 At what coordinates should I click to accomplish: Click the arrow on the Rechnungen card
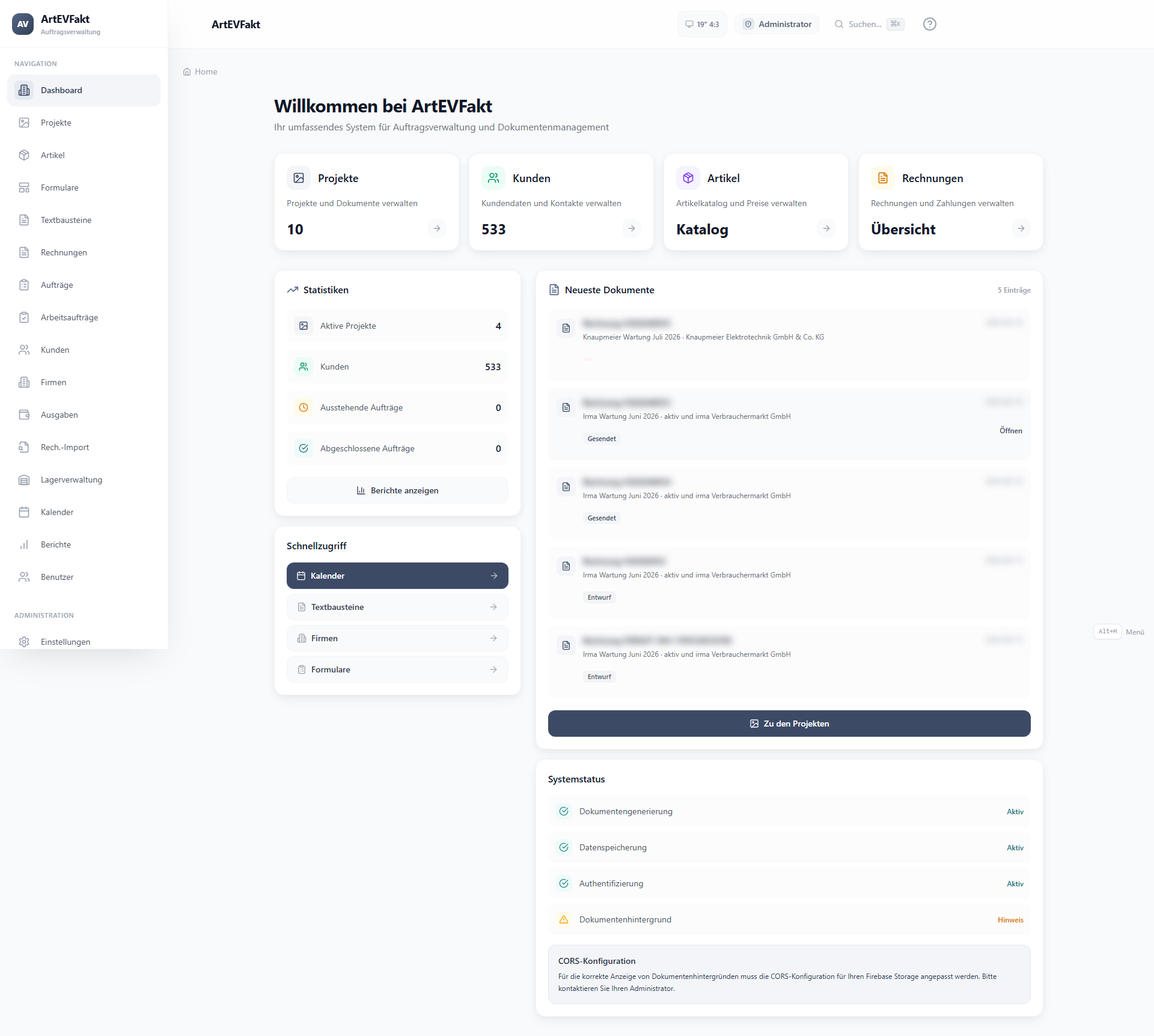(x=1021, y=228)
